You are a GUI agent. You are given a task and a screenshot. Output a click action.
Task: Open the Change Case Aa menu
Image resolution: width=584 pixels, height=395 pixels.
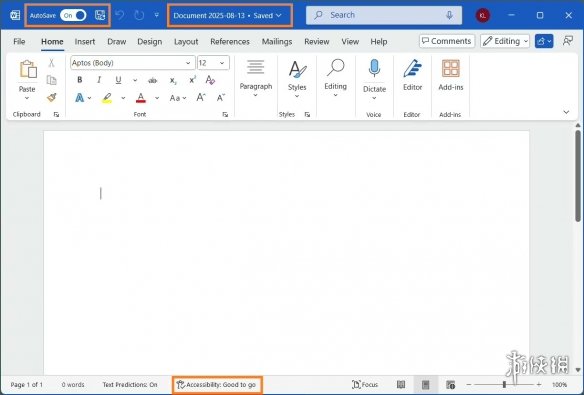coord(178,98)
